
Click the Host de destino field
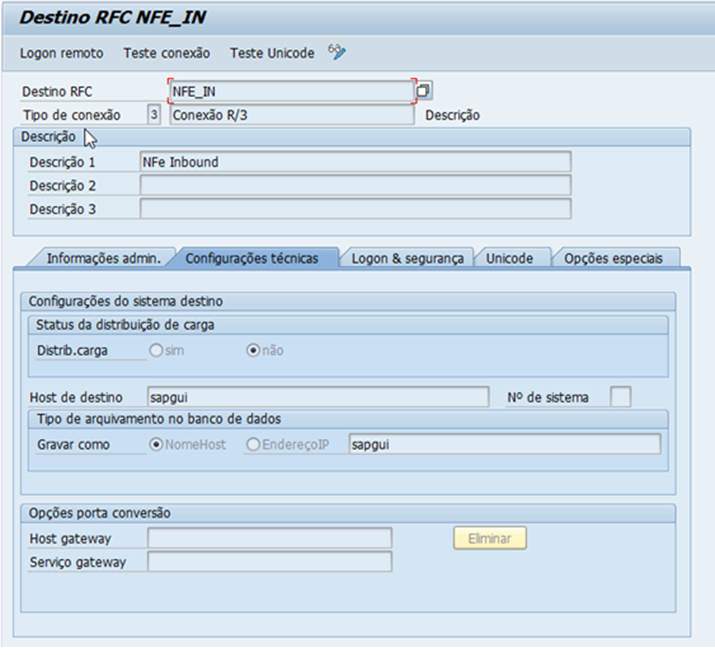(318, 397)
